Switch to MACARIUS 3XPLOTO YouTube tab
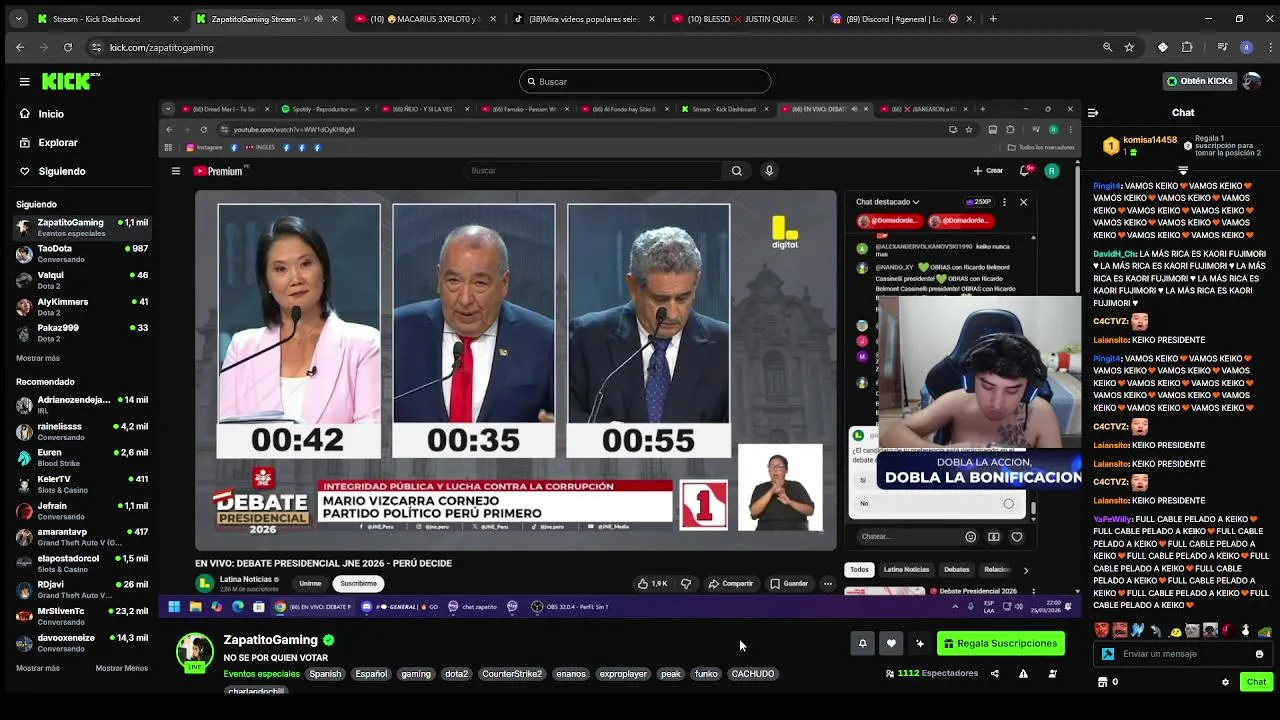The height and width of the screenshot is (720, 1280). click(422, 19)
